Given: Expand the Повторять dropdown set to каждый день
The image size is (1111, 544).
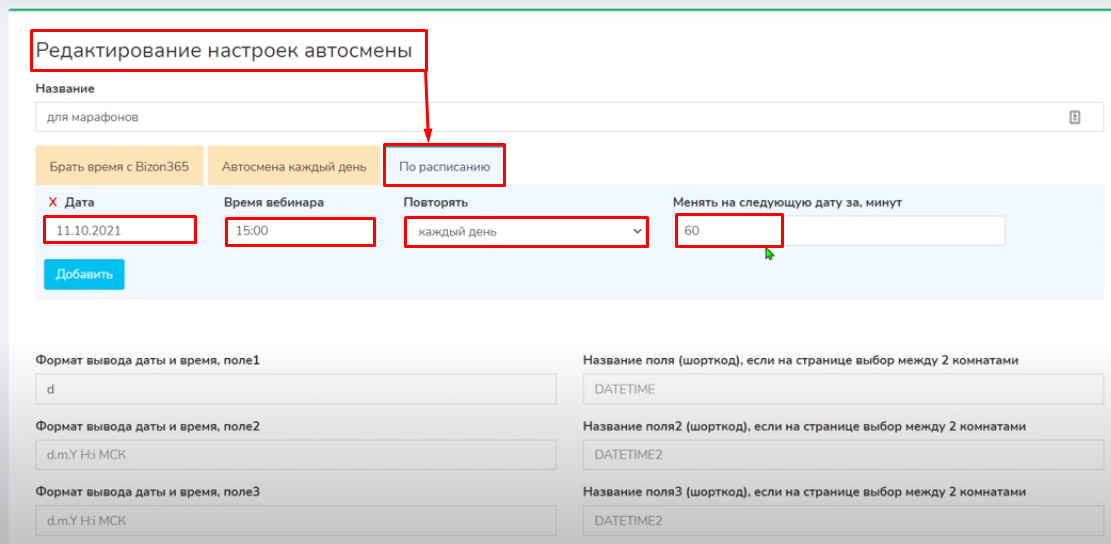Looking at the screenshot, I should click(x=526, y=232).
